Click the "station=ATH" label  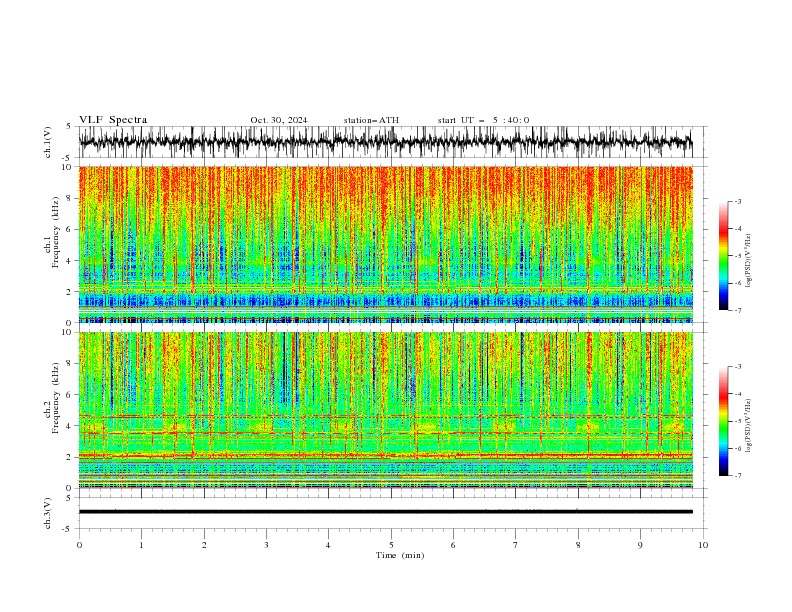(x=371, y=120)
